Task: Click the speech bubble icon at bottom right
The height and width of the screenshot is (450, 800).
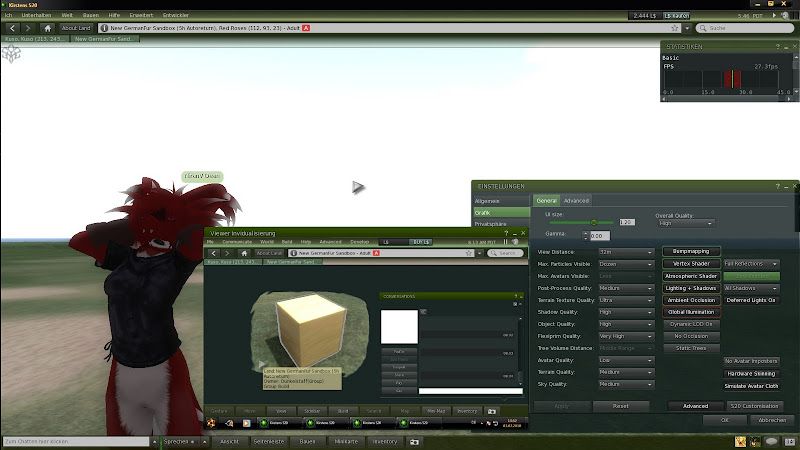Action: (x=772, y=441)
